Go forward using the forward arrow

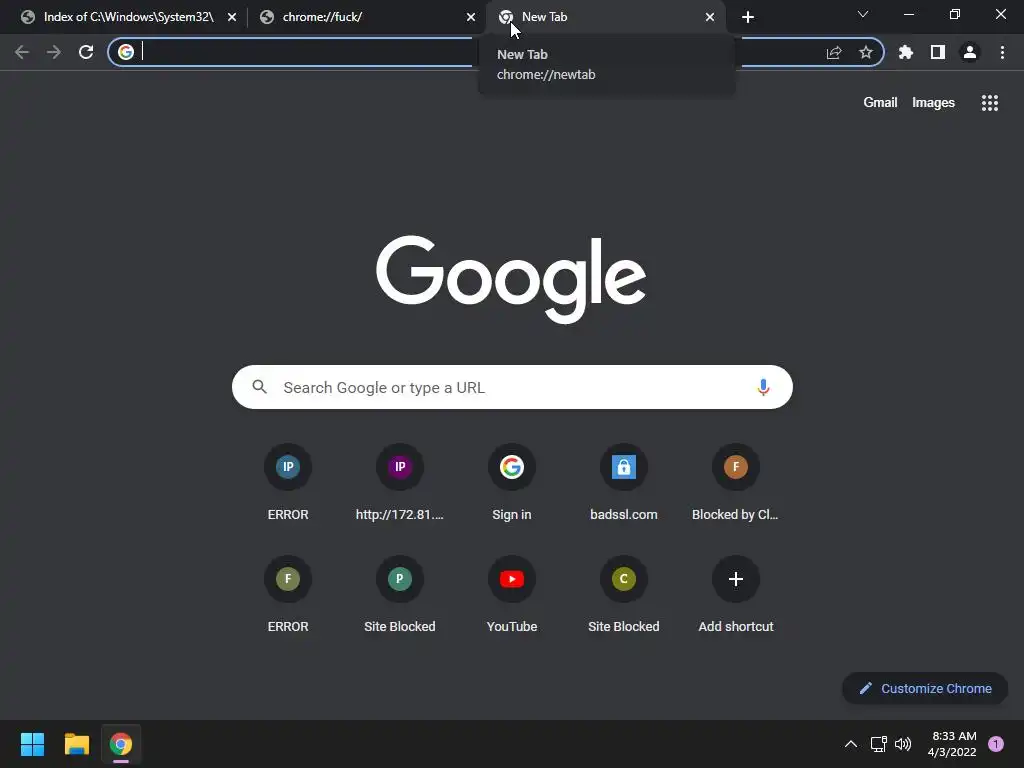pyautogui.click(x=54, y=52)
